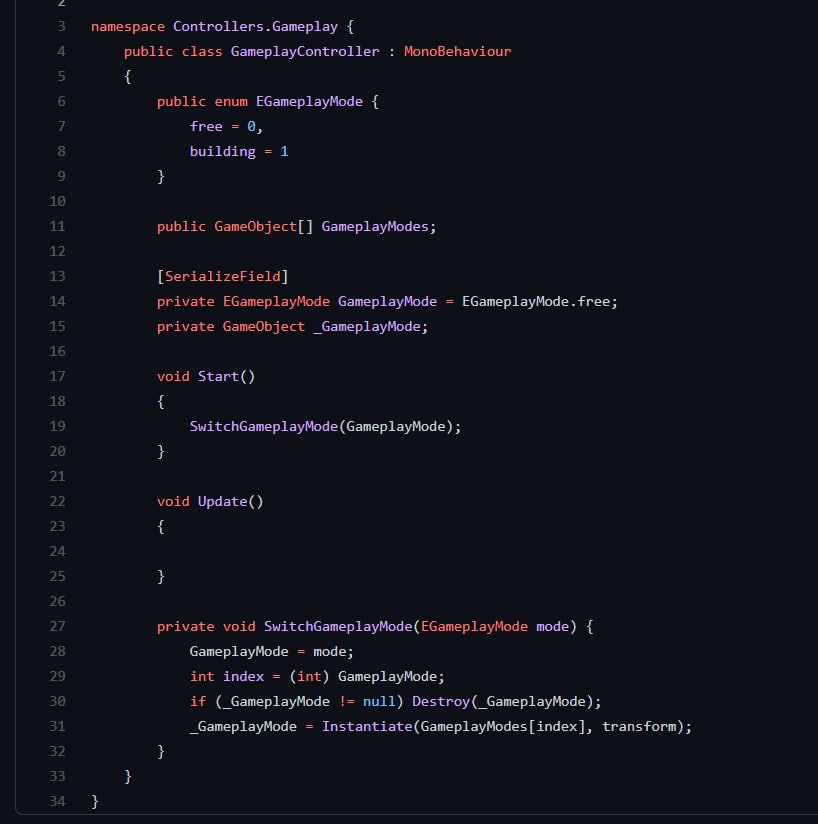818x824 pixels.
Task: Click 'EGameplayMode.free;' on line 14
Action: [x=540, y=302]
